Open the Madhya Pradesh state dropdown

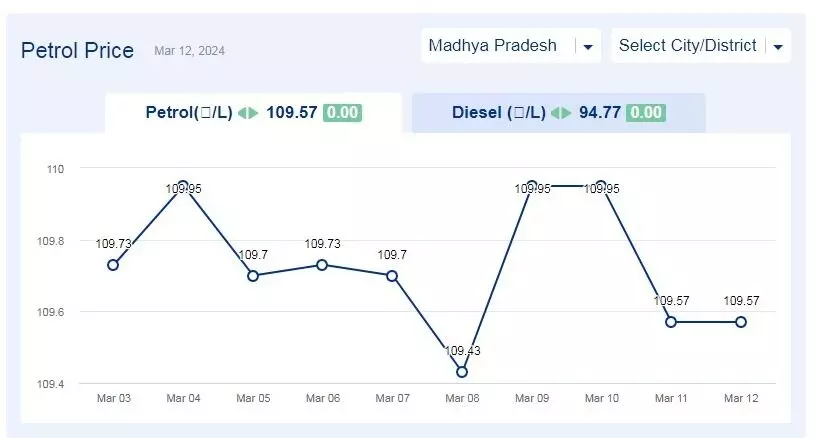(511, 46)
